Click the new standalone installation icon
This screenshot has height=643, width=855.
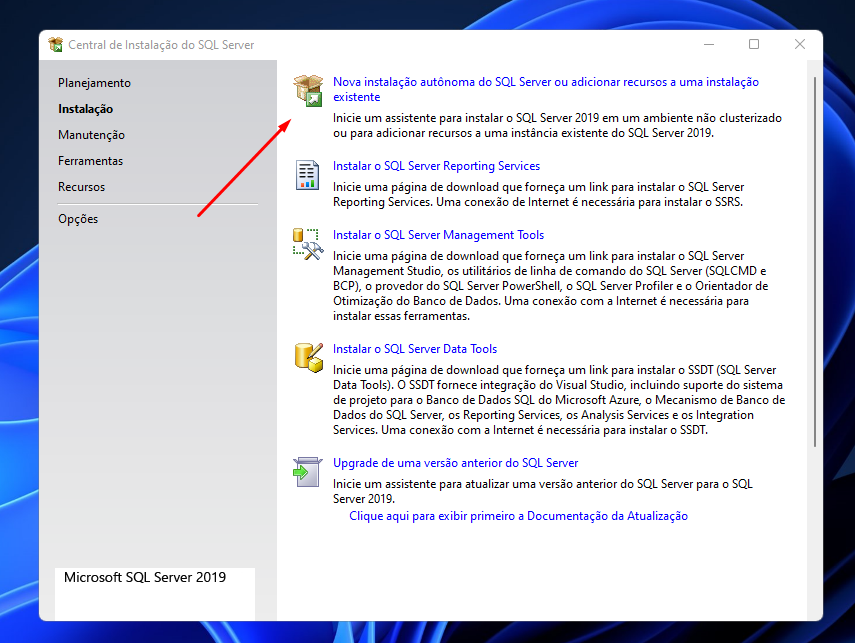point(306,89)
